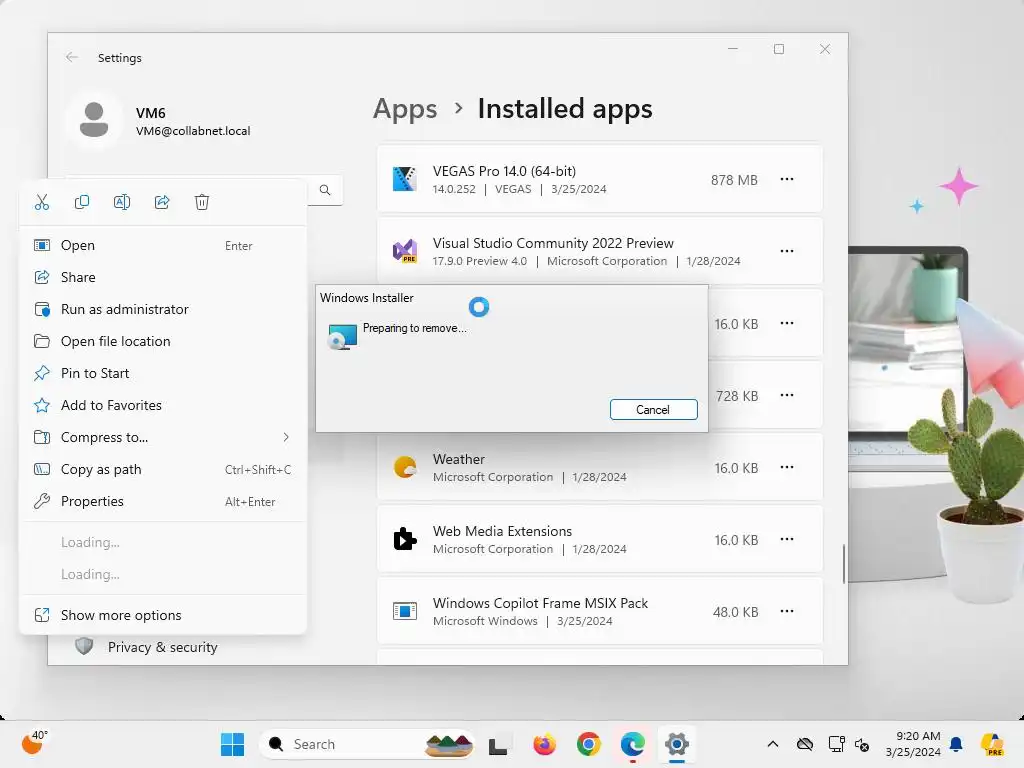Click the muted volume tray icon
This screenshot has width=1024, height=768.
pos(862,744)
